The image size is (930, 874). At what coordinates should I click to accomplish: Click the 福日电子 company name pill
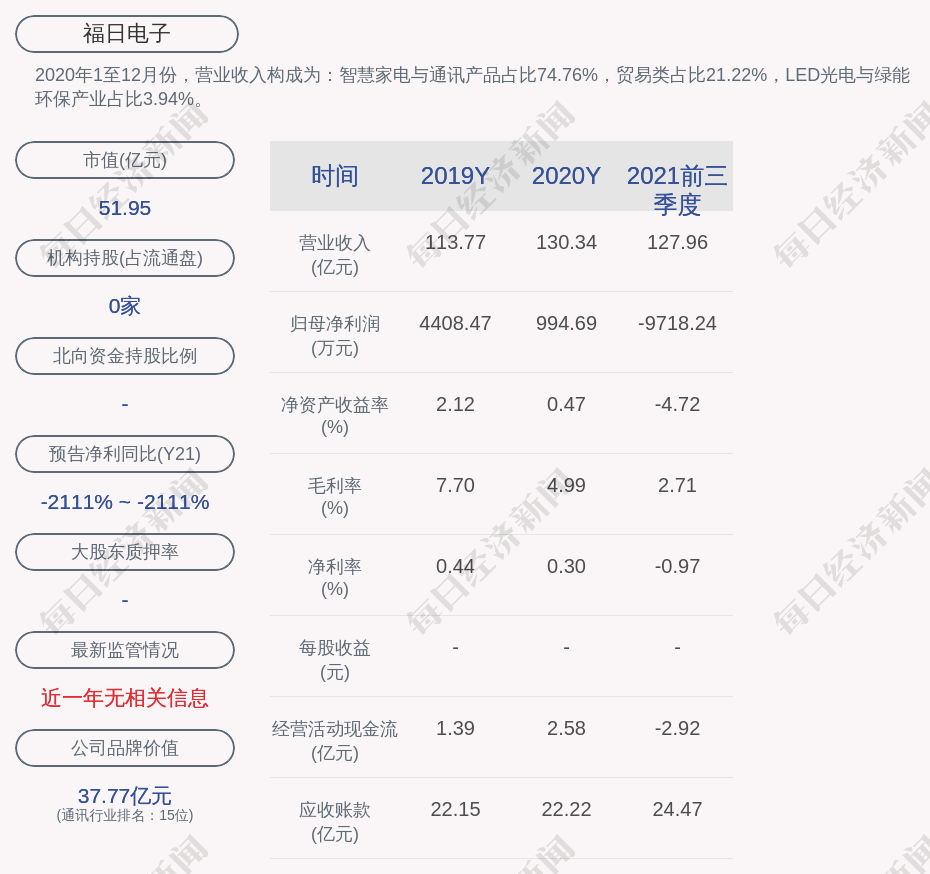pyautogui.click(x=126, y=34)
